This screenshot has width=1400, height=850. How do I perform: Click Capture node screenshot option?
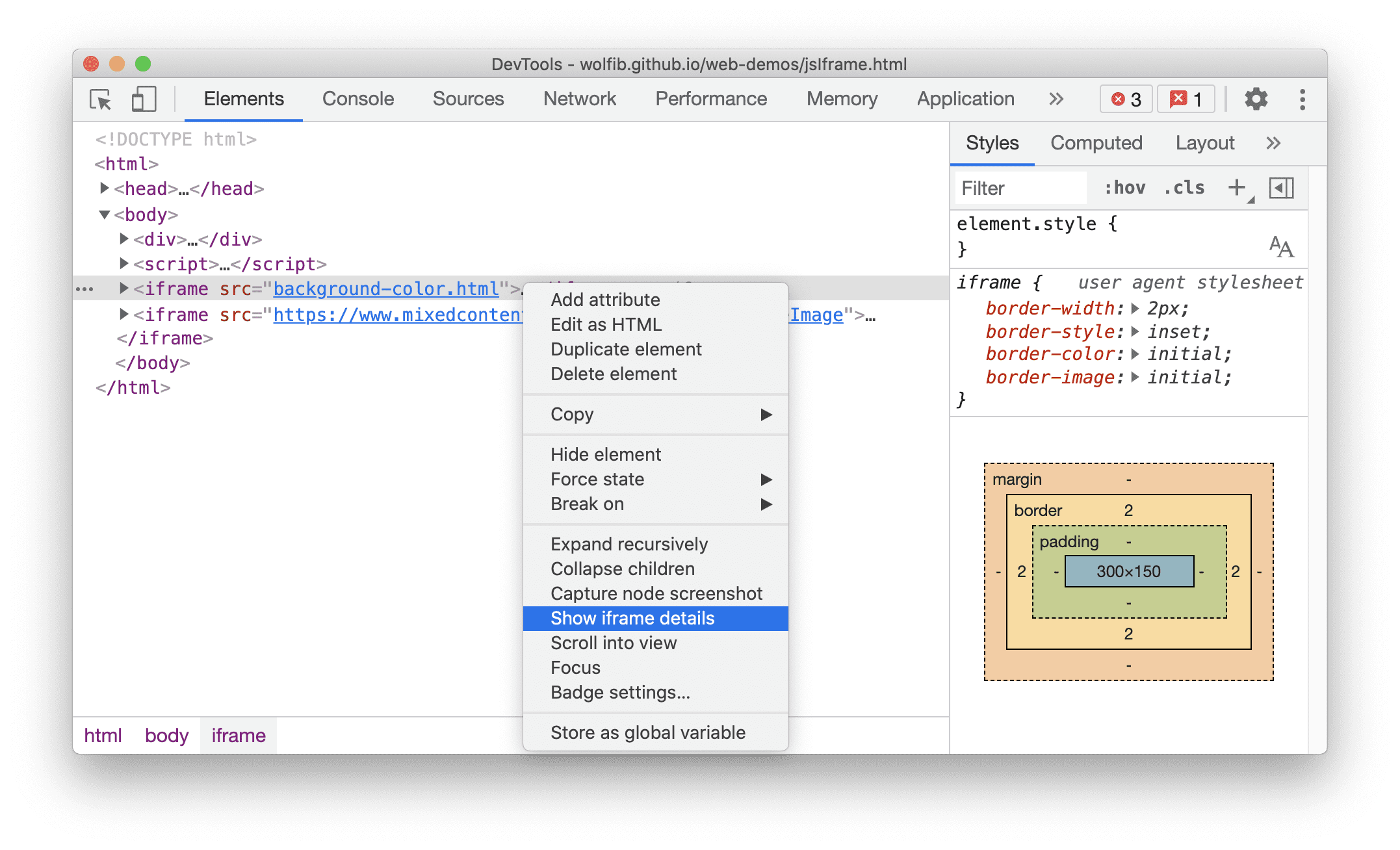coord(657,592)
